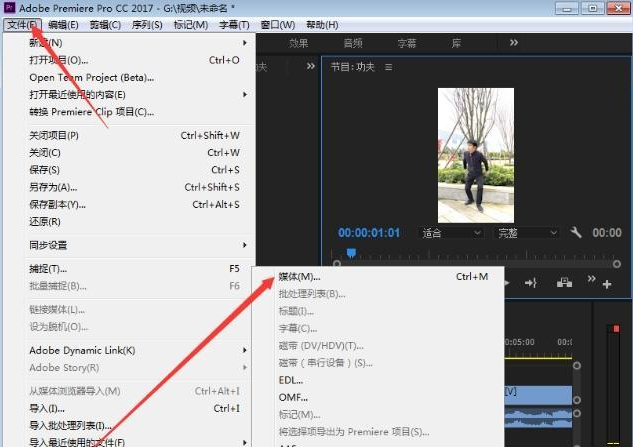Click the insert edit icon in monitor
This screenshot has height=447, width=633.
pos(531,283)
